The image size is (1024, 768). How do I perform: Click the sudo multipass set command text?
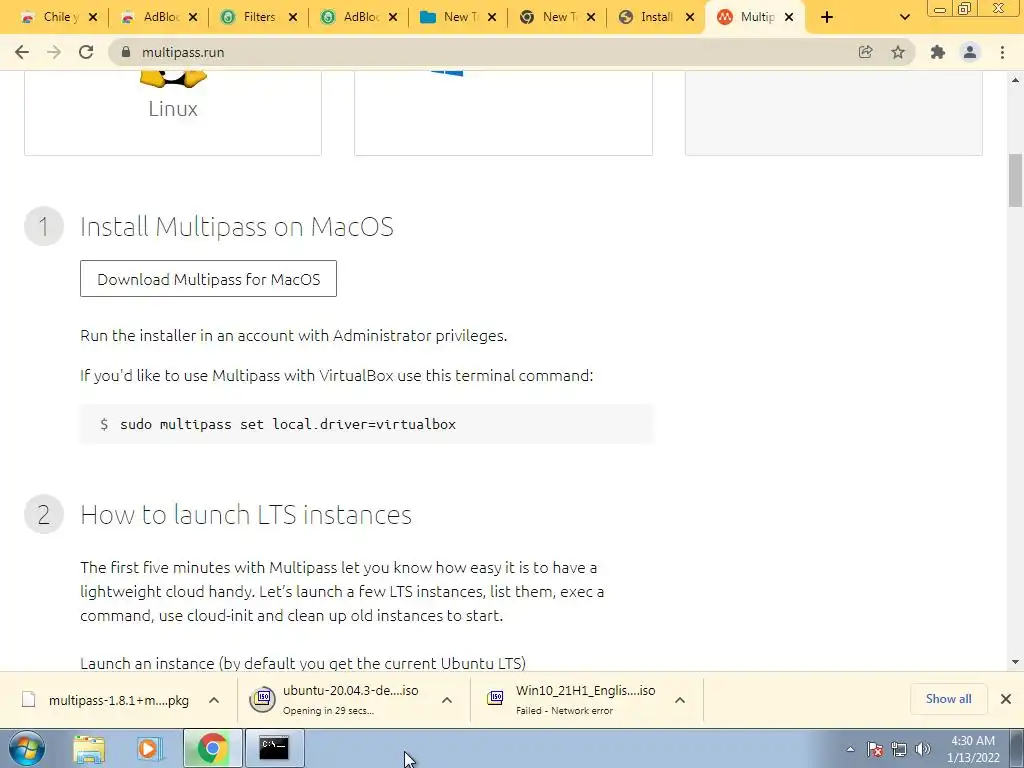[287, 424]
